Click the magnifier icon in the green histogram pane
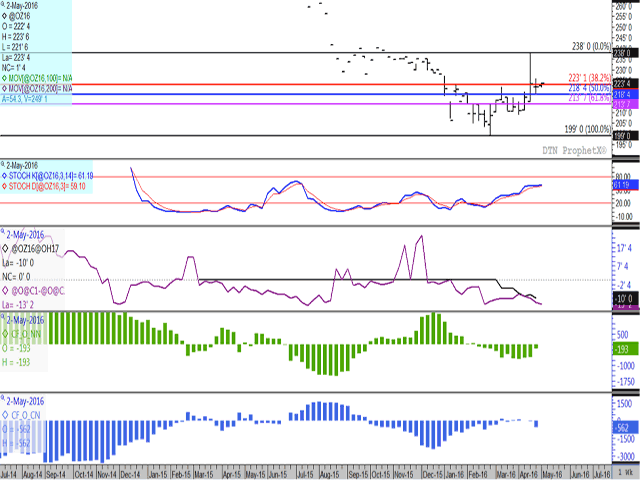640x480 pixels. tap(4, 317)
